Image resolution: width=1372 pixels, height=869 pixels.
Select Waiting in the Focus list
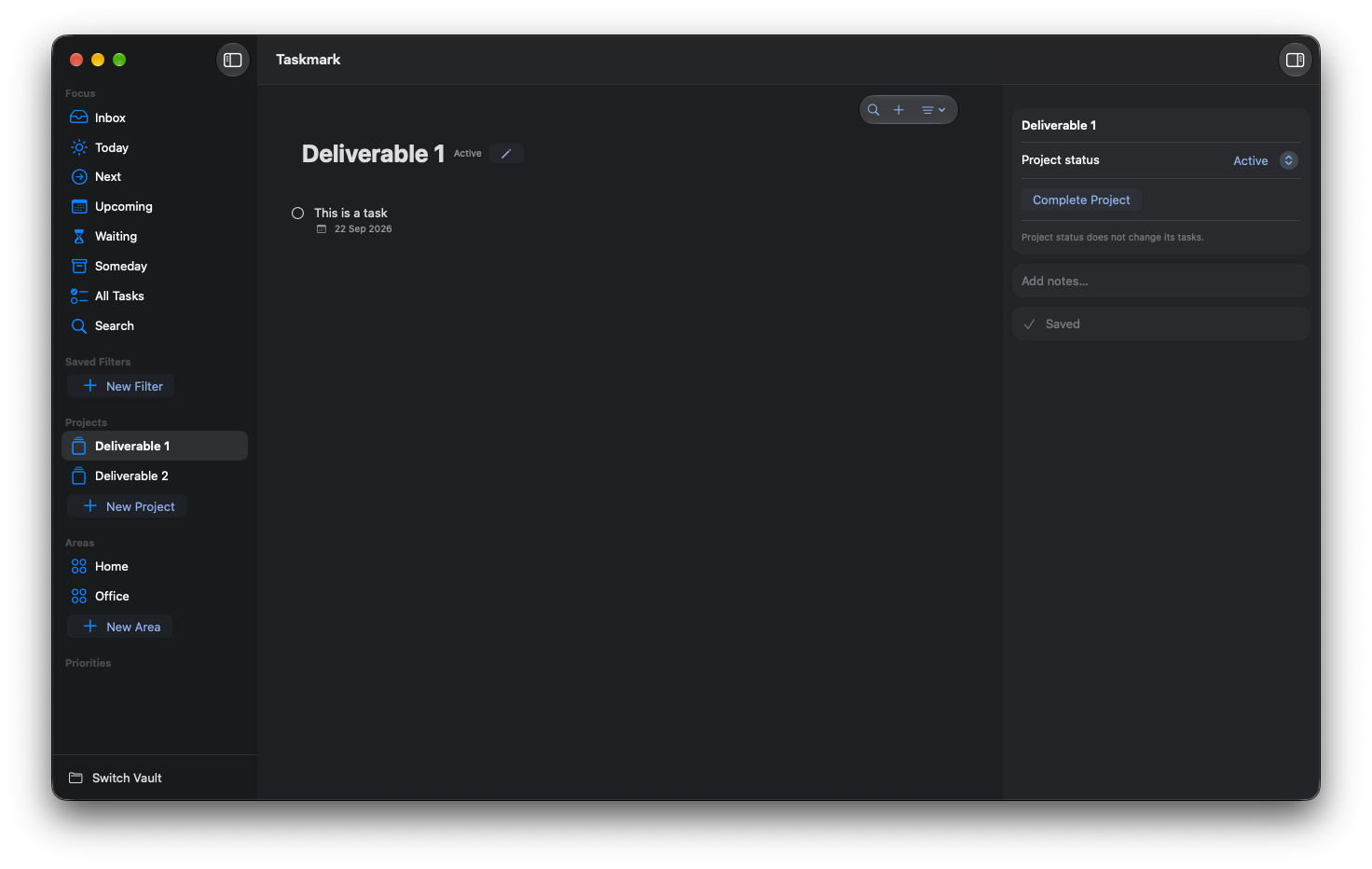tap(155, 237)
